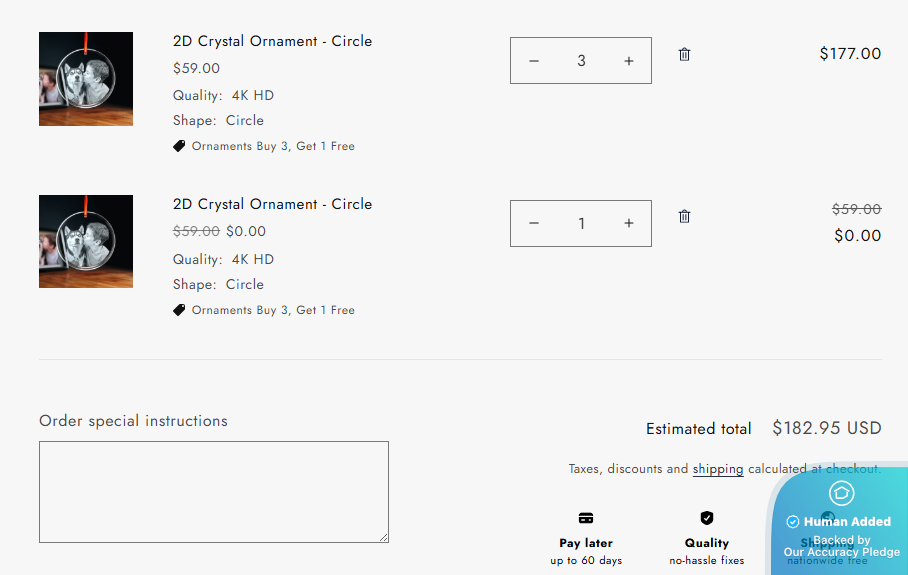Decrease quantity of the free ornament
This screenshot has width=908, height=575.
tap(534, 223)
